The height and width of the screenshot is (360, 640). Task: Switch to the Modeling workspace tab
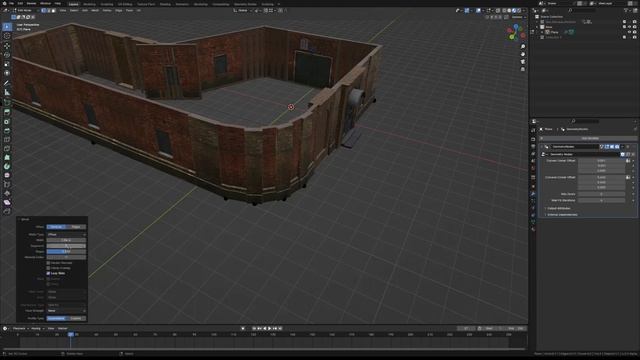(89, 4)
